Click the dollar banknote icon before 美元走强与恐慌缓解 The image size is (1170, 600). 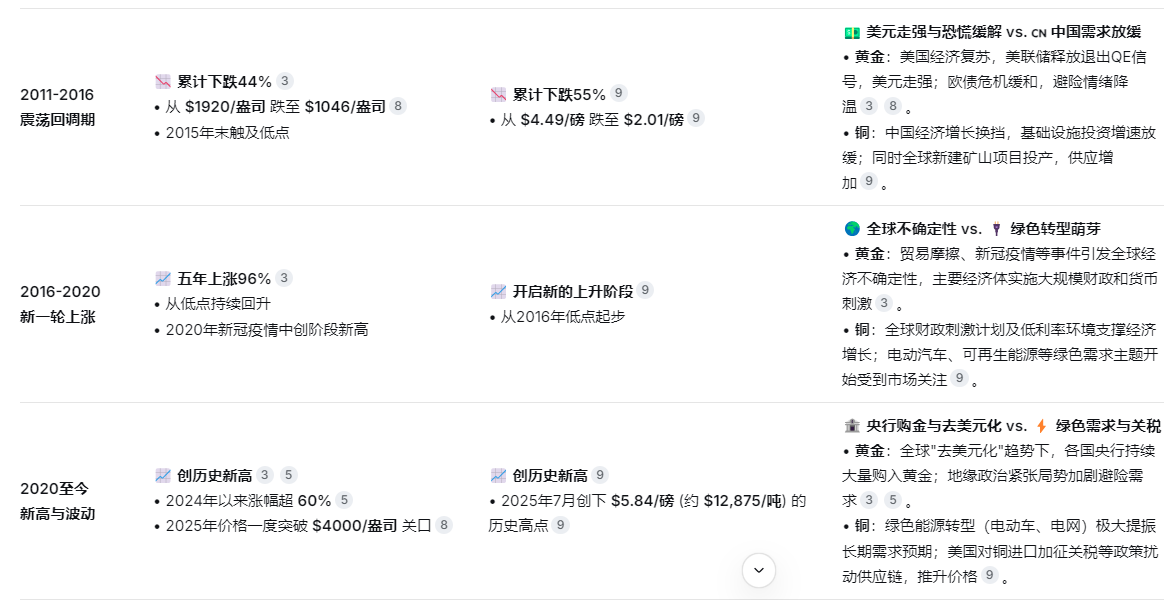click(x=852, y=32)
